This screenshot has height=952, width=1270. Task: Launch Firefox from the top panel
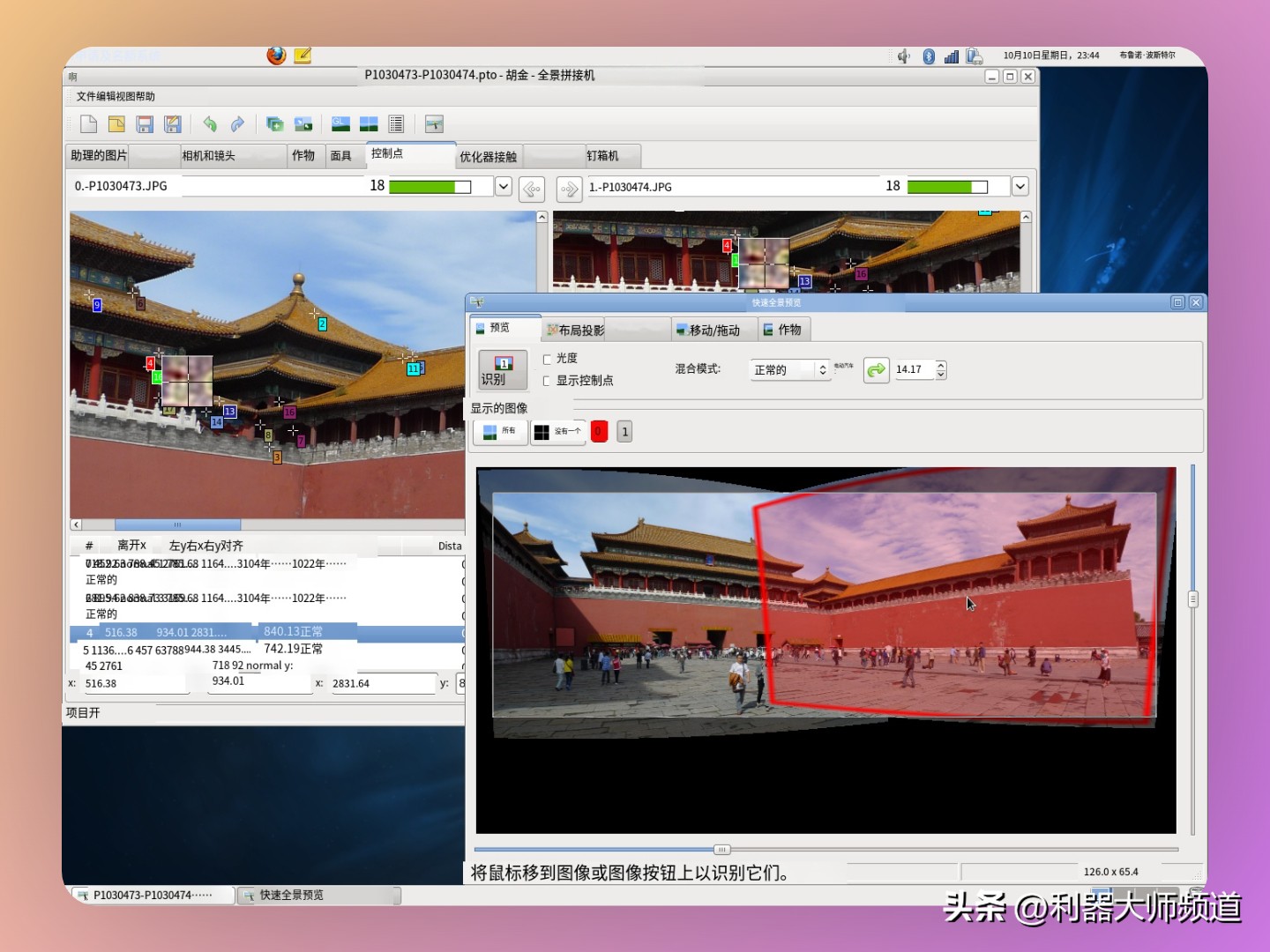point(276,56)
